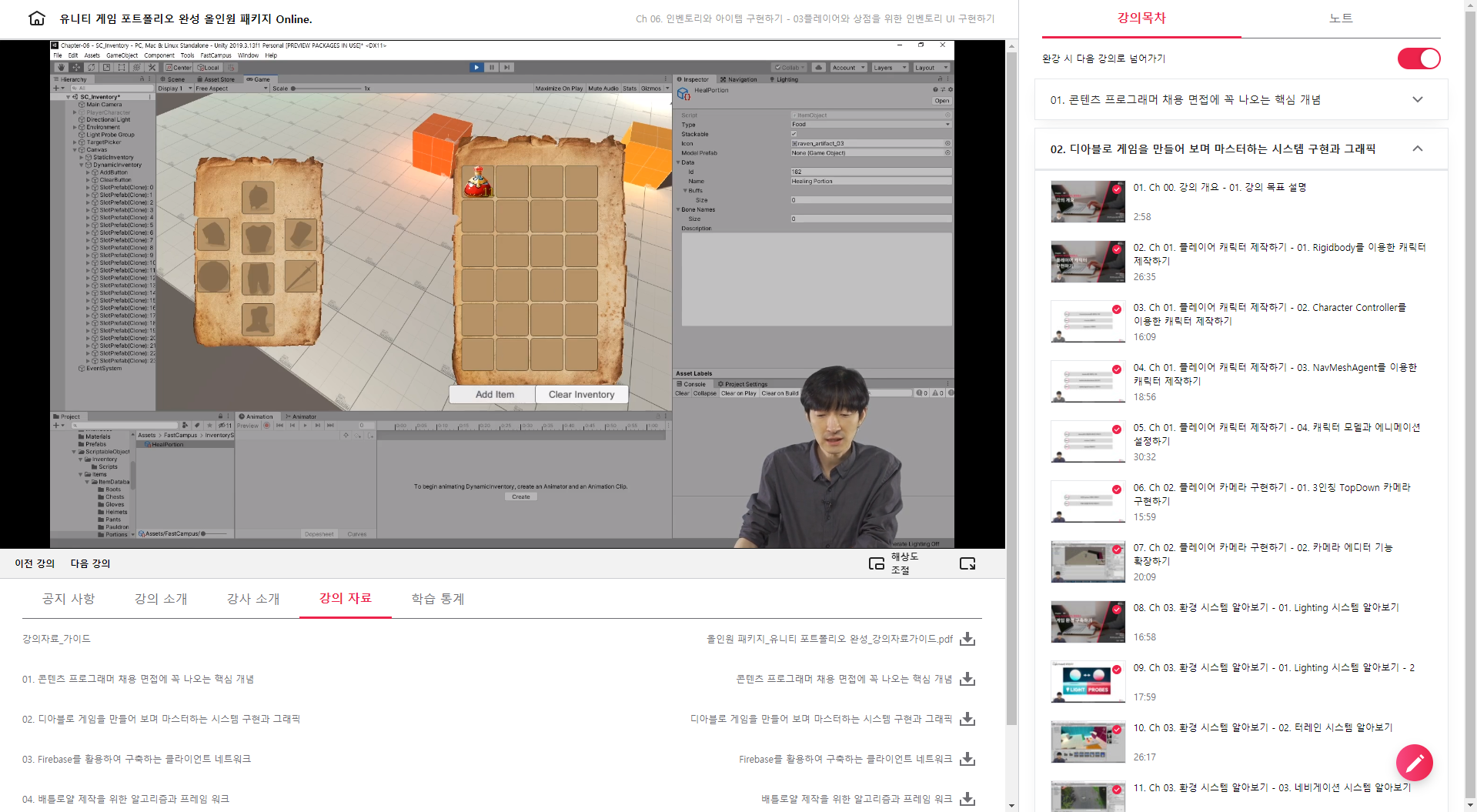Click the potion item in the inventory slot

478,182
